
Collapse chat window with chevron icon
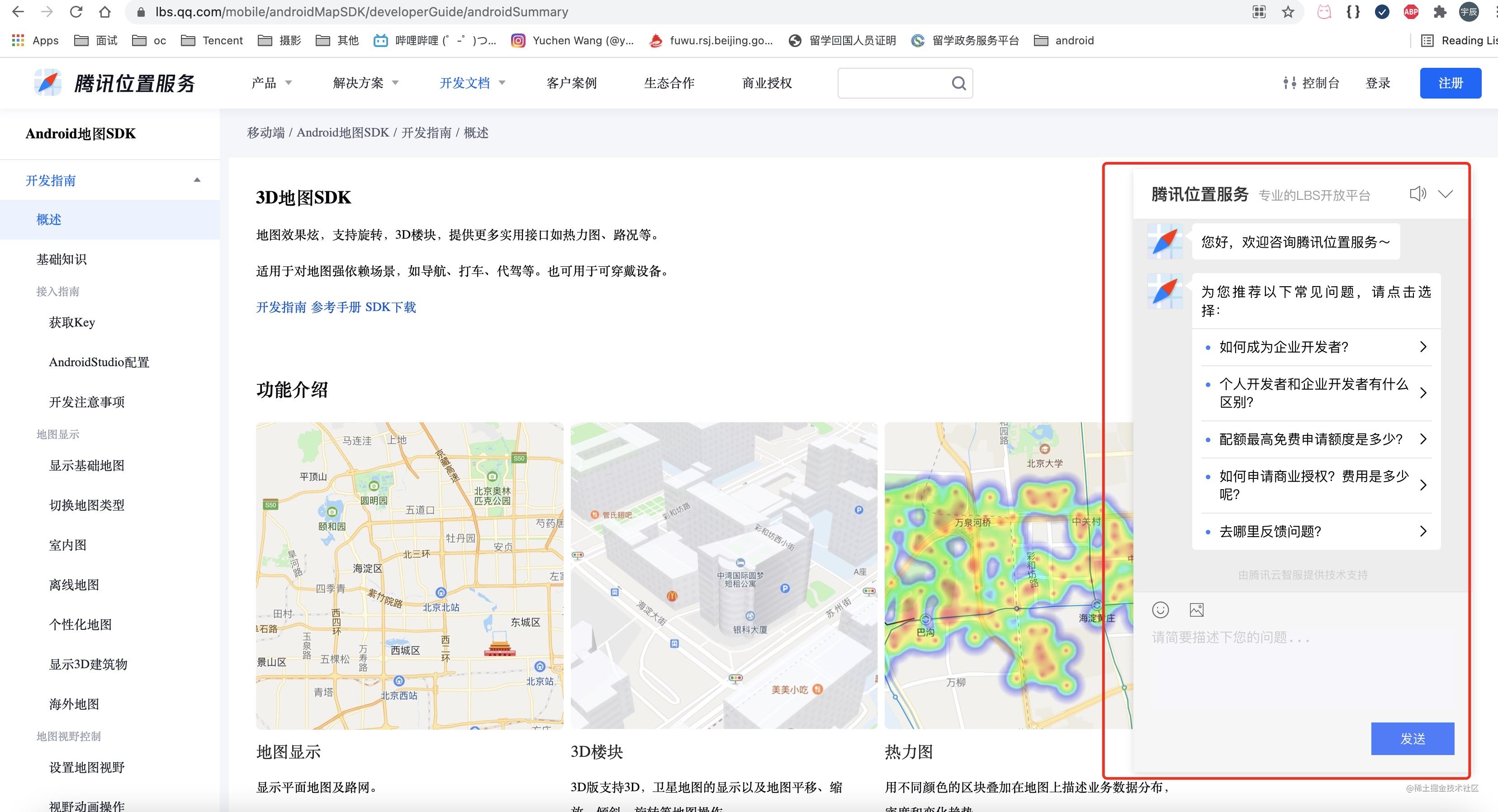(1445, 194)
